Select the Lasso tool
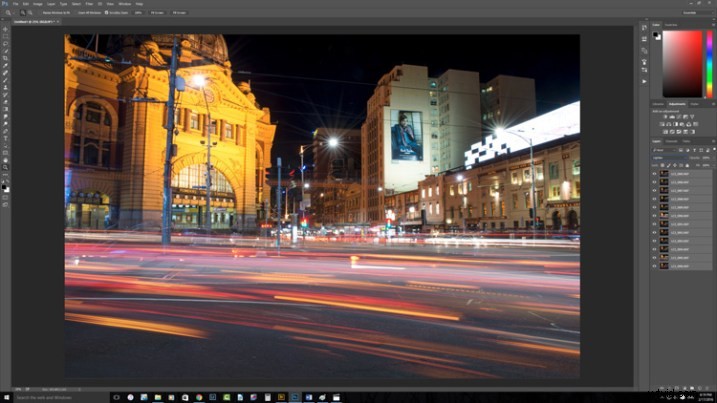This screenshot has width=717, height=403. tap(5, 44)
